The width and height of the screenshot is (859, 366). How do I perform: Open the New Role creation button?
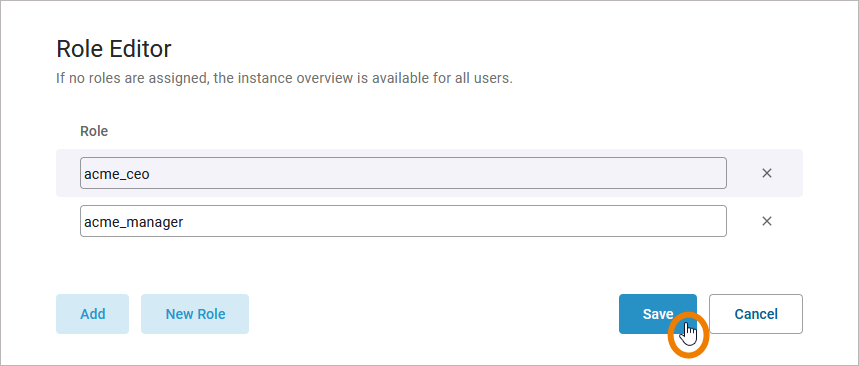point(195,314)
